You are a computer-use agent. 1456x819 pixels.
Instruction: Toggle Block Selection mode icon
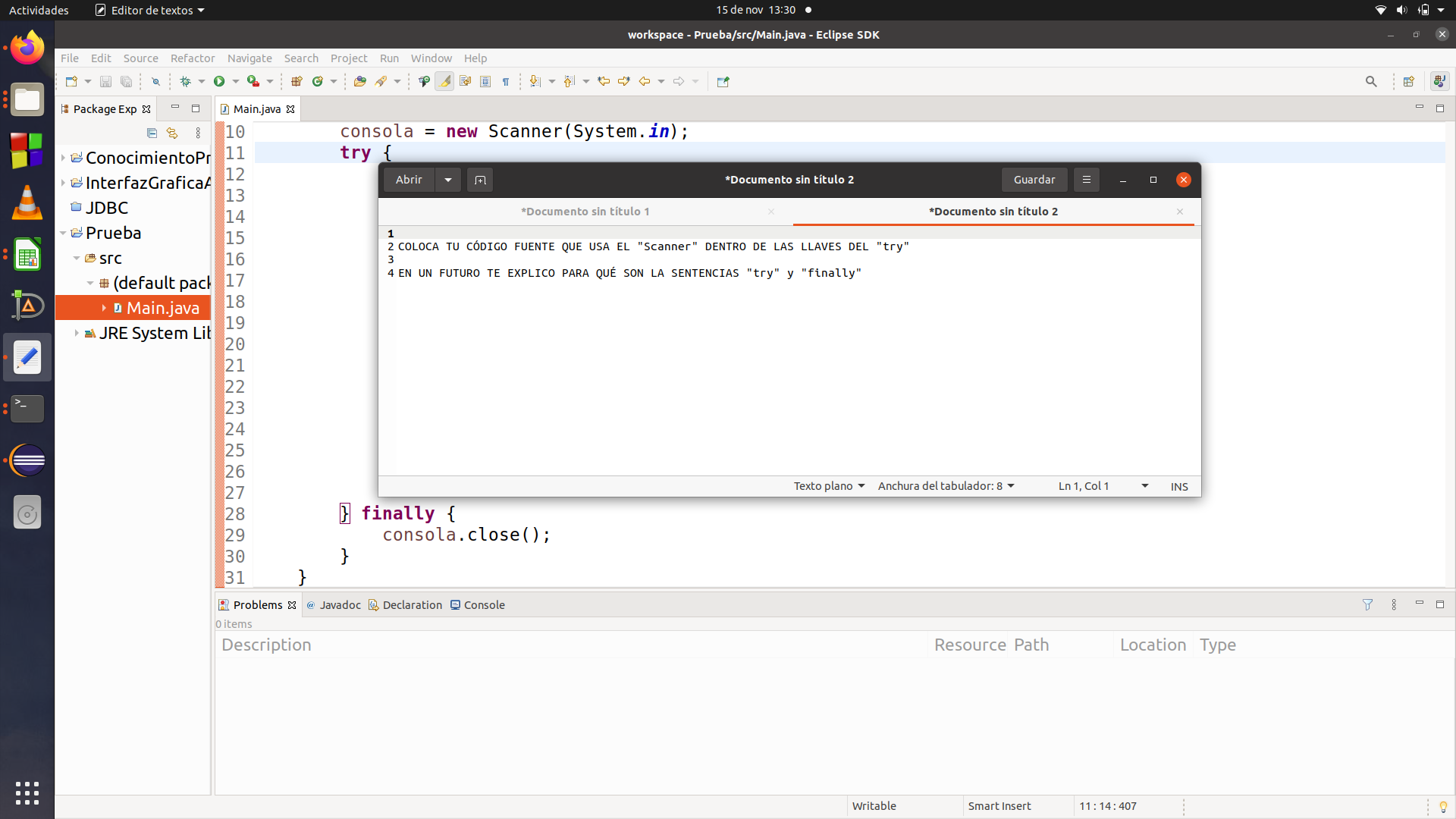click(486, 82)
